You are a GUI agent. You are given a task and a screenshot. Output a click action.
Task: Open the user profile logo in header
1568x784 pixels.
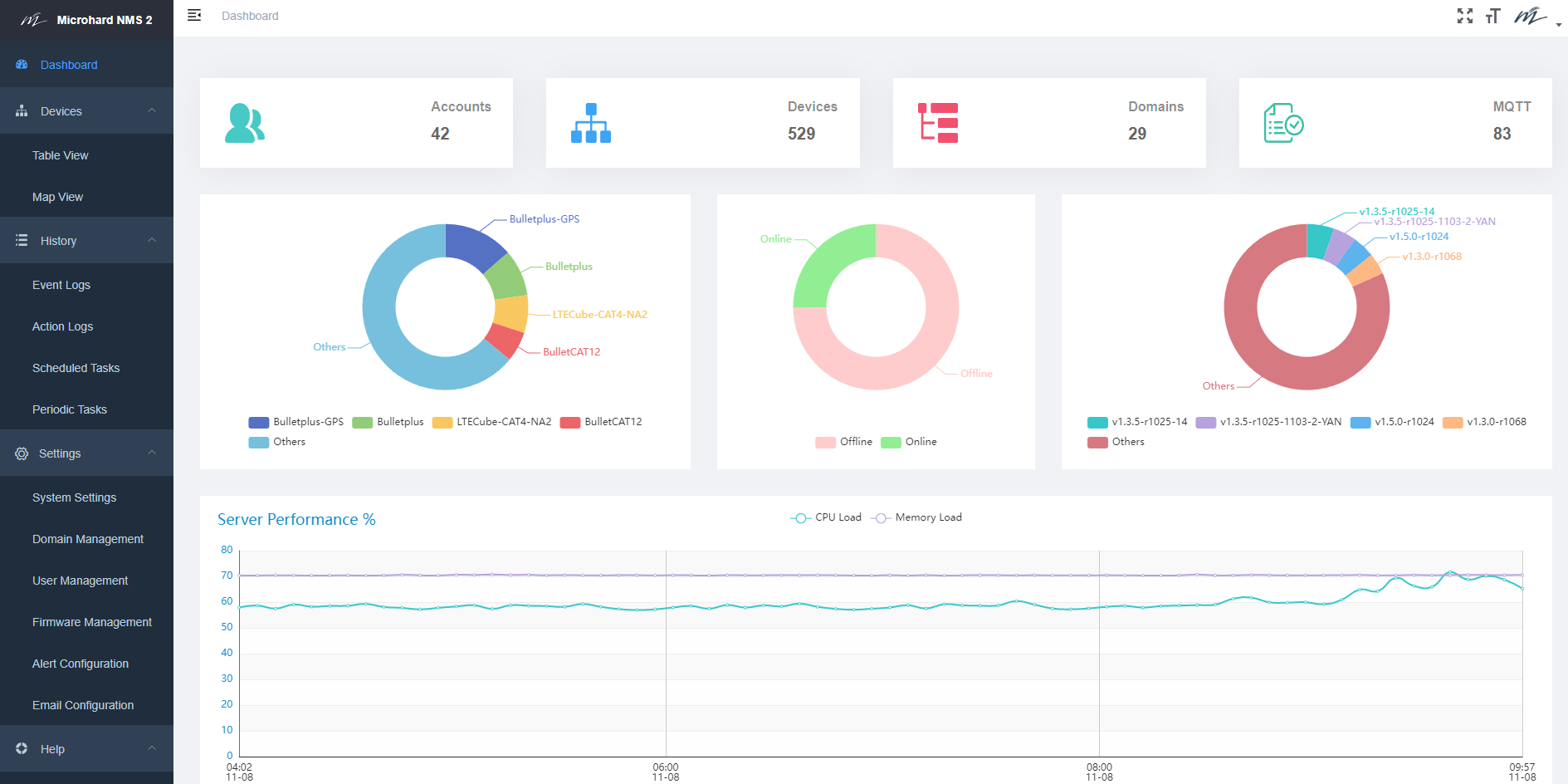[1530, 16]
